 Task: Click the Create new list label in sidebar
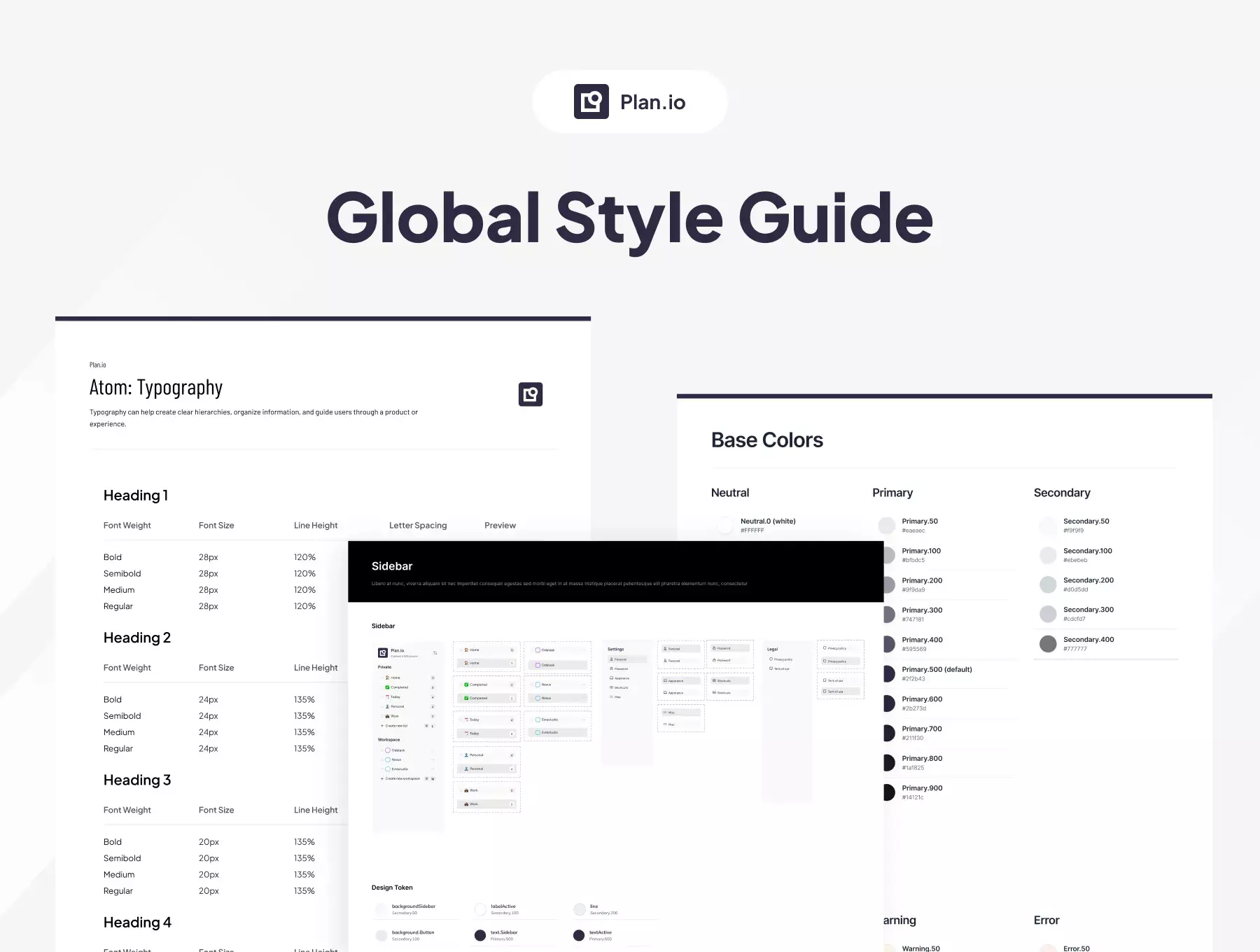[x=396, y=726]
